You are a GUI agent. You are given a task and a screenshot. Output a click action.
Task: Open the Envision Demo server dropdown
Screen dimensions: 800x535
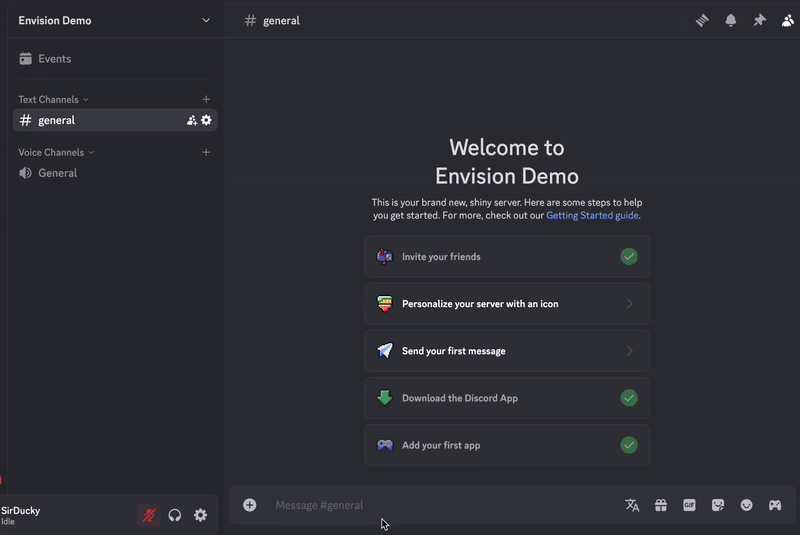(x=115, y=20)
